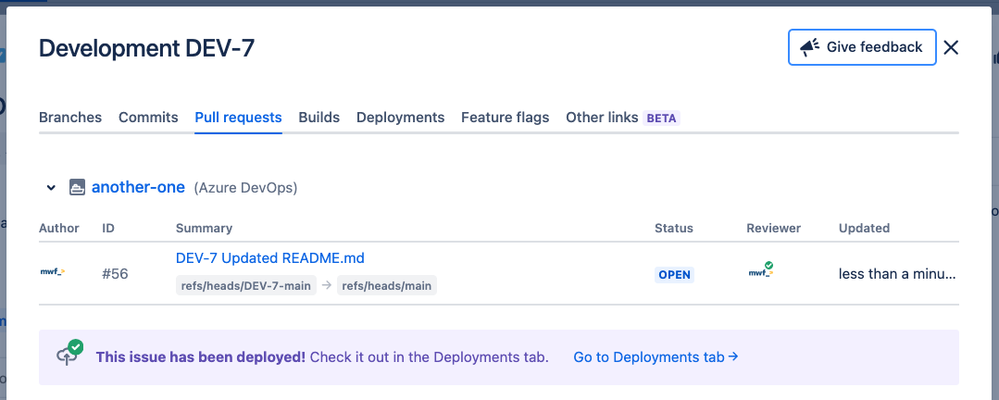Screen dimensions: 999x400
Task: Click the Updated column header
Action: [x=864, y=228]
